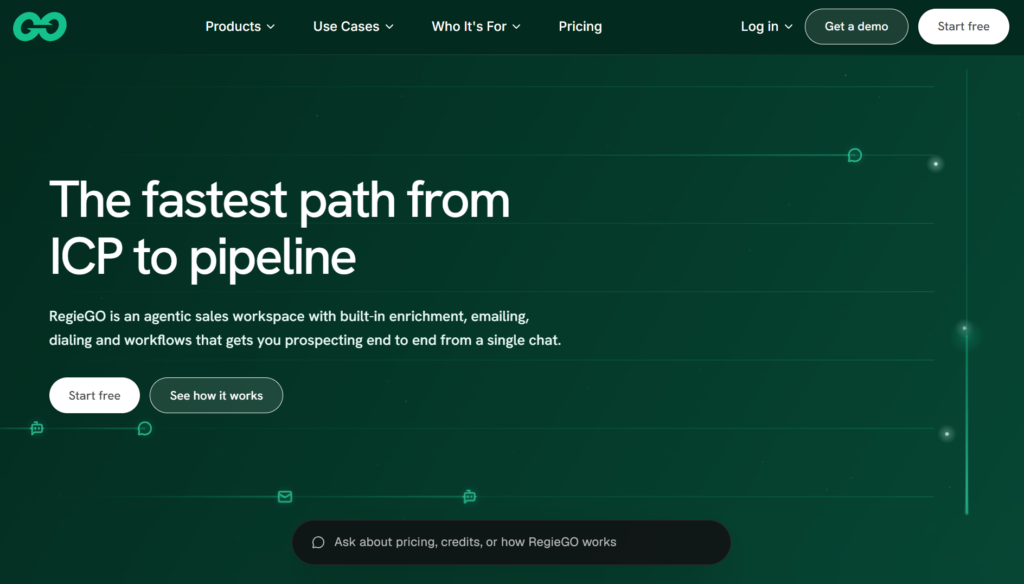Expand the Who It's For chevron
Screen dimensions: 1024x584
517,27
